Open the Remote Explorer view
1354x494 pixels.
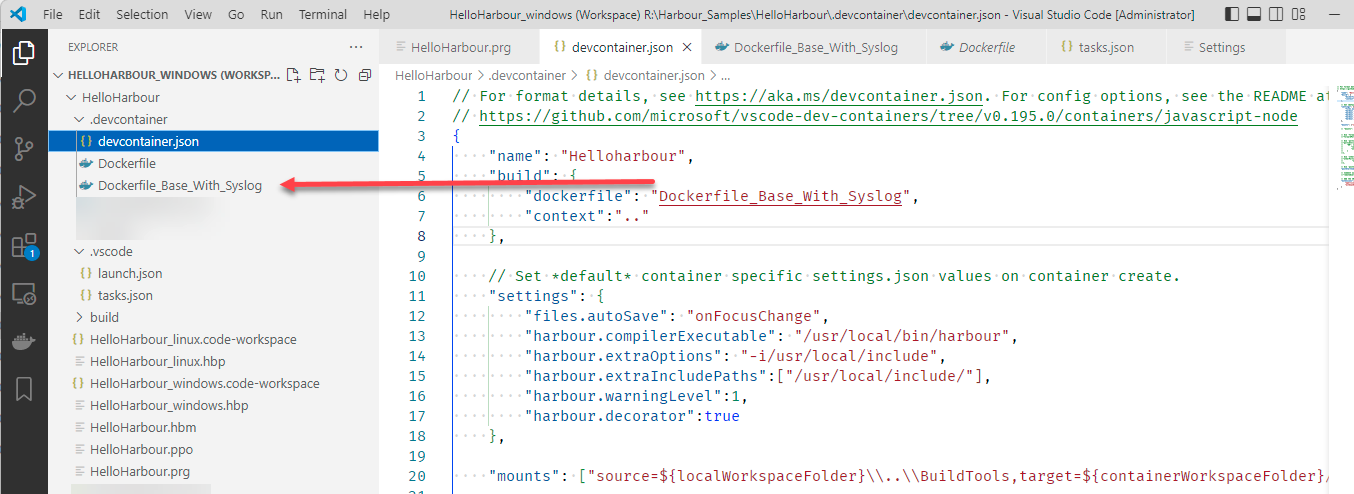click(x=24, y=294)
